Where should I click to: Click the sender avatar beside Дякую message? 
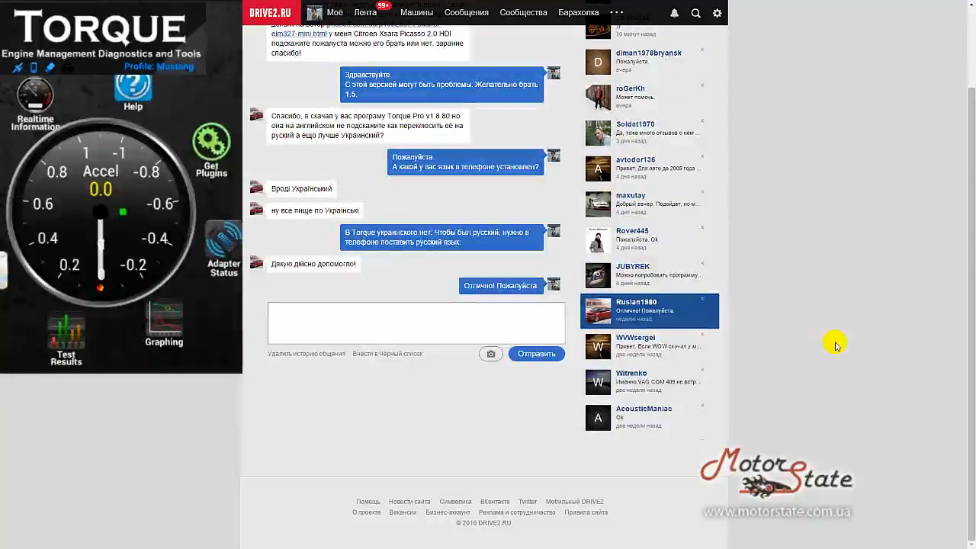(256, 263)
